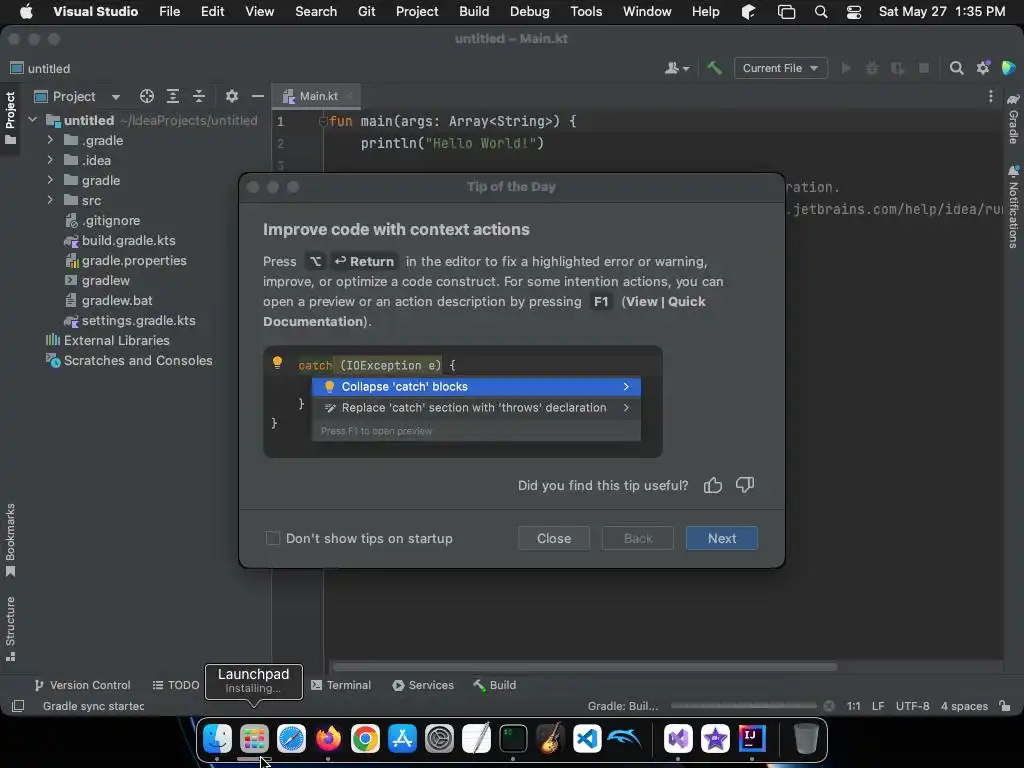
Task: Open Launchpad from the Dock
Action: click(254, 738)
